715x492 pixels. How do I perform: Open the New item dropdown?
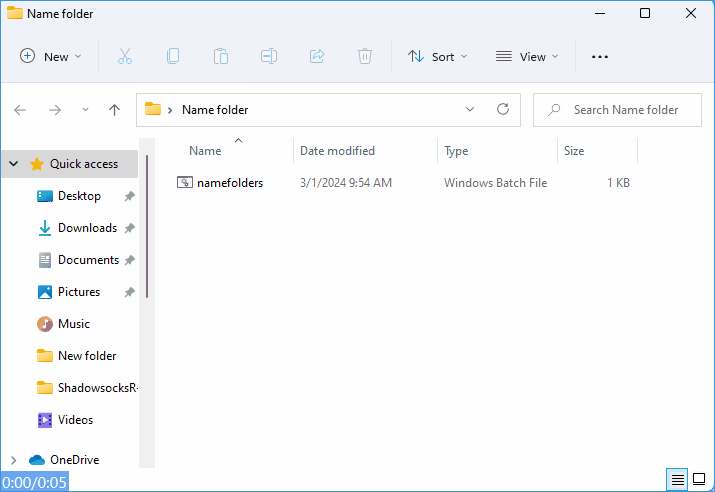point(51,57)
